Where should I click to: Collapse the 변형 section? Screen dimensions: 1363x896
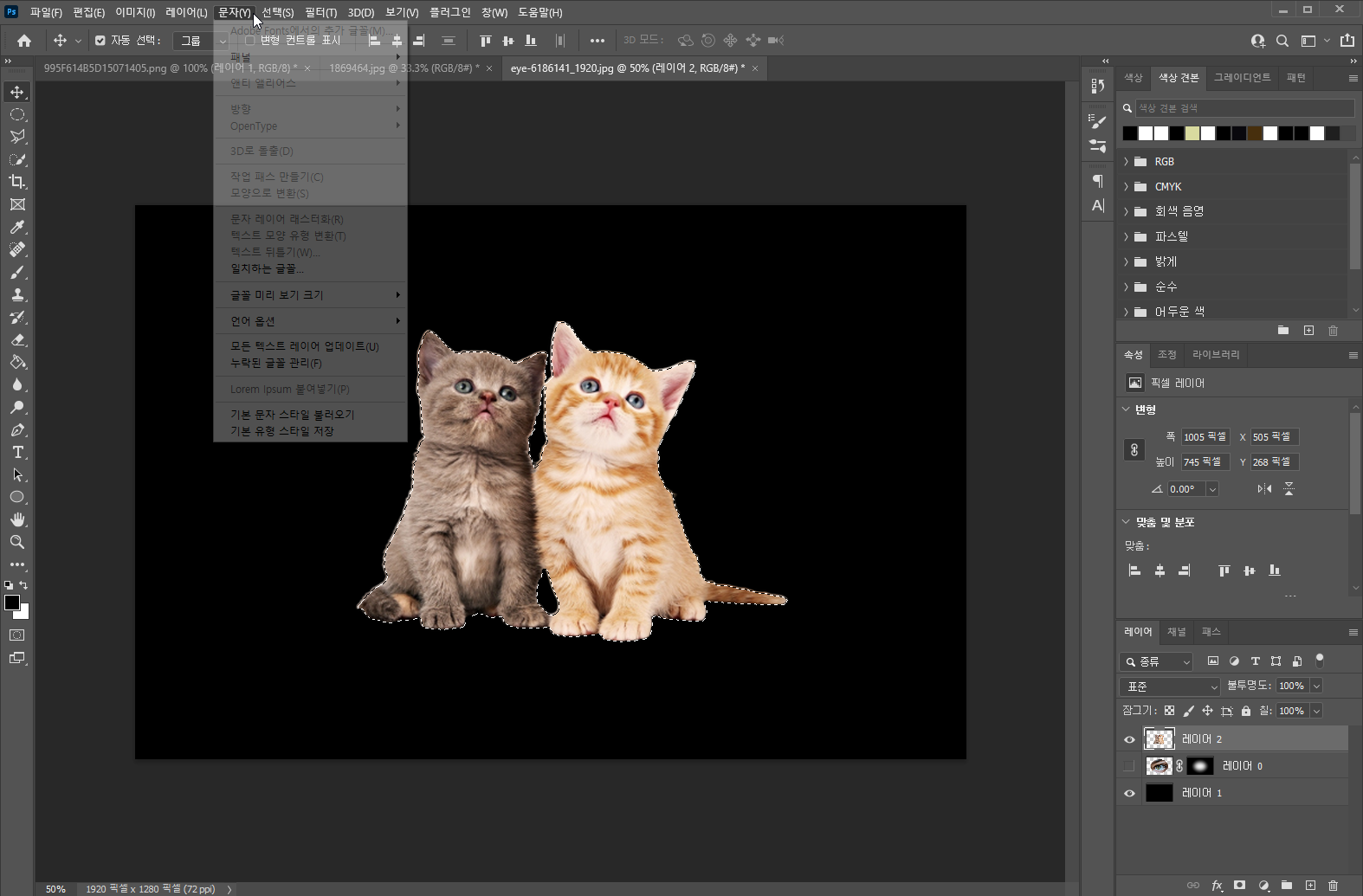click(1126, 409)
